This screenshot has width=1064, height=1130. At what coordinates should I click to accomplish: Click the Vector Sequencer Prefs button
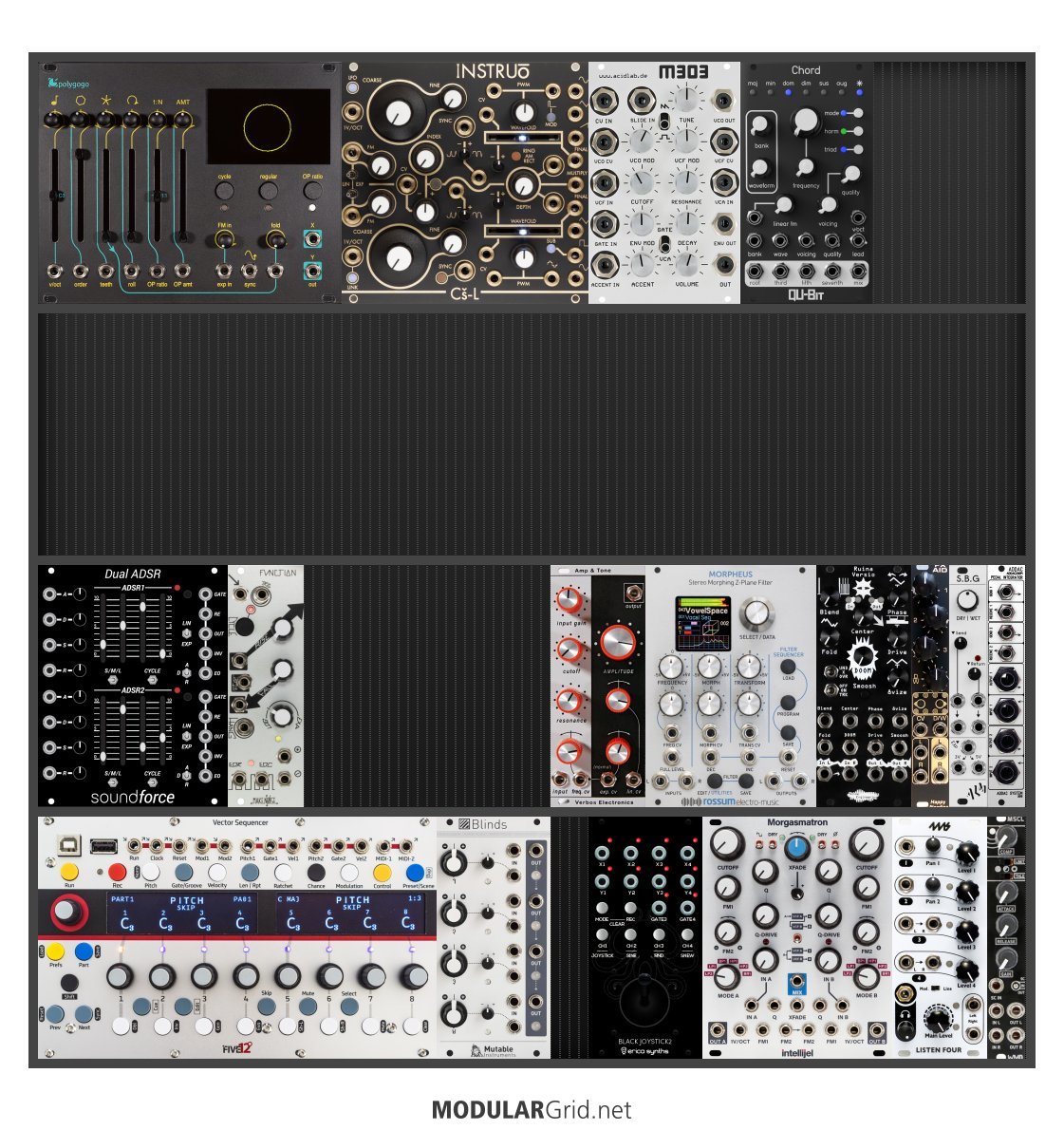pyautogui.click(x=55, y=952)
